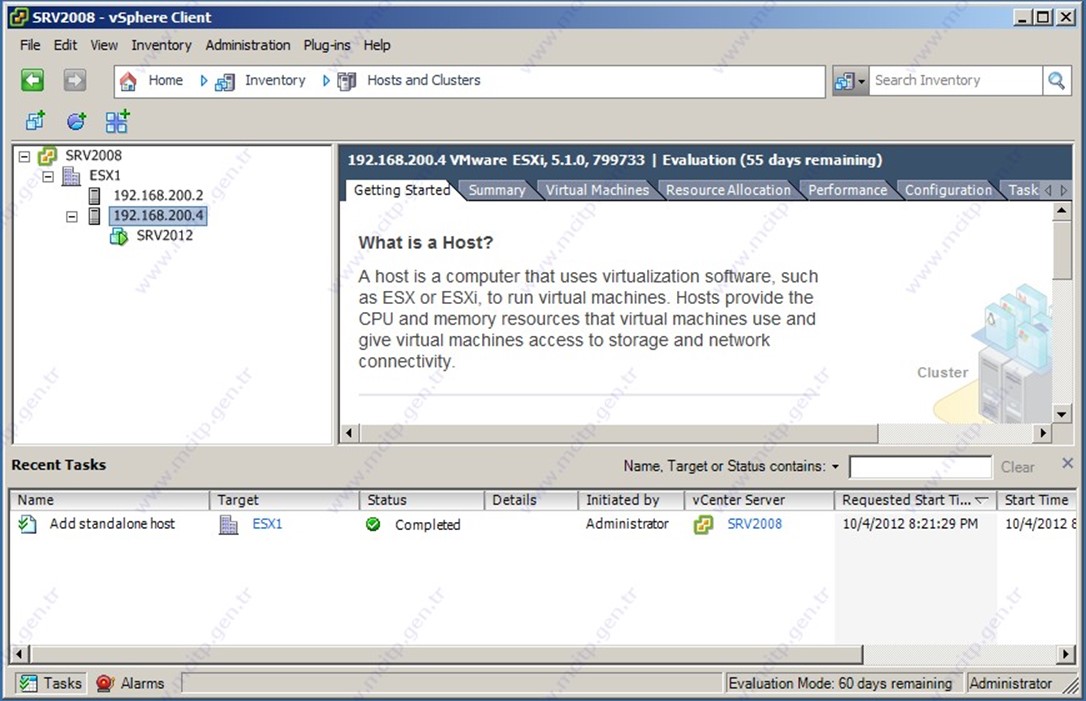Click the Tasks status bar button
The image size is (1086, 701).
[x=50, y=684]
